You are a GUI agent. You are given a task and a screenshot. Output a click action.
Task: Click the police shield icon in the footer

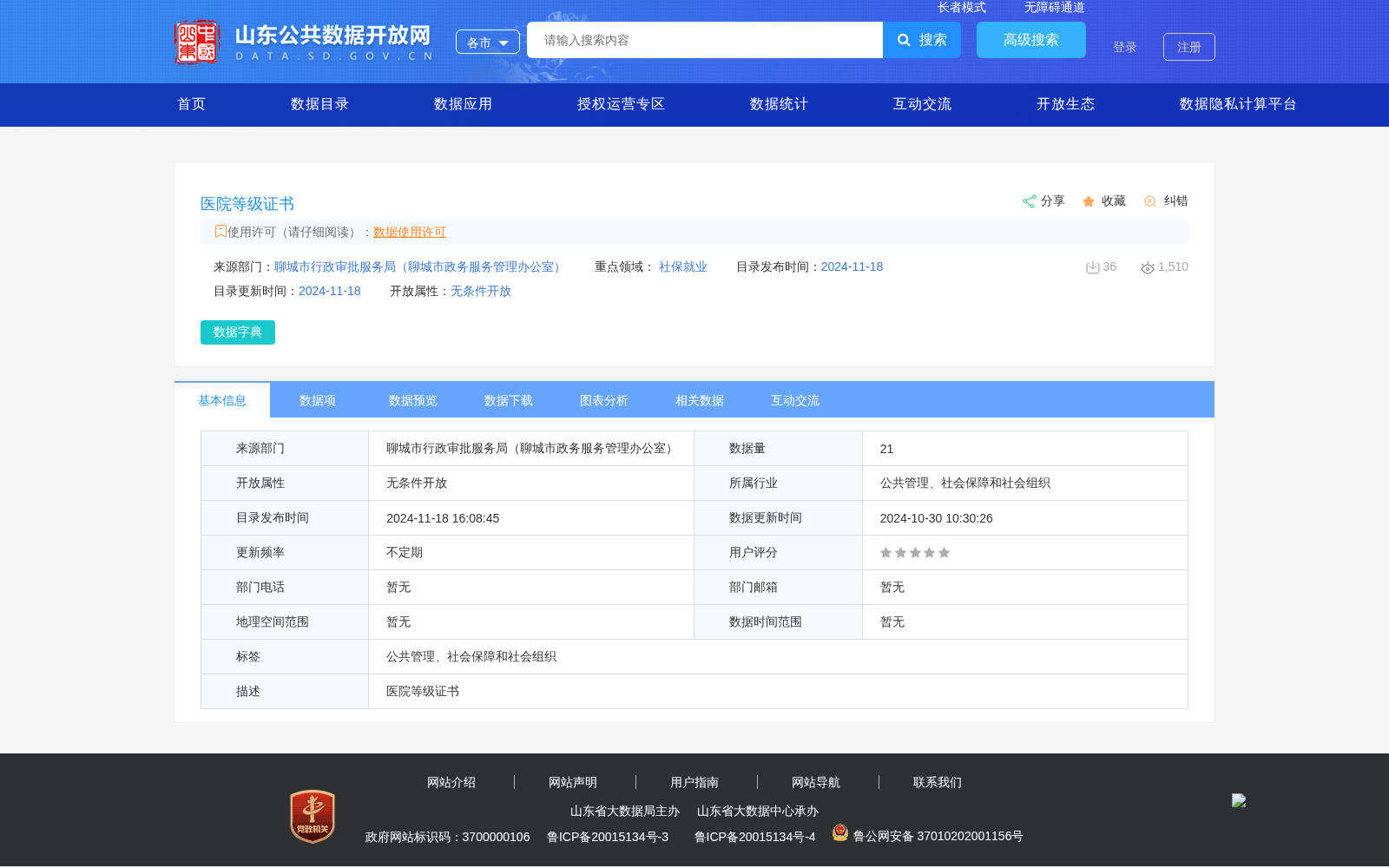tap(840, 832)
